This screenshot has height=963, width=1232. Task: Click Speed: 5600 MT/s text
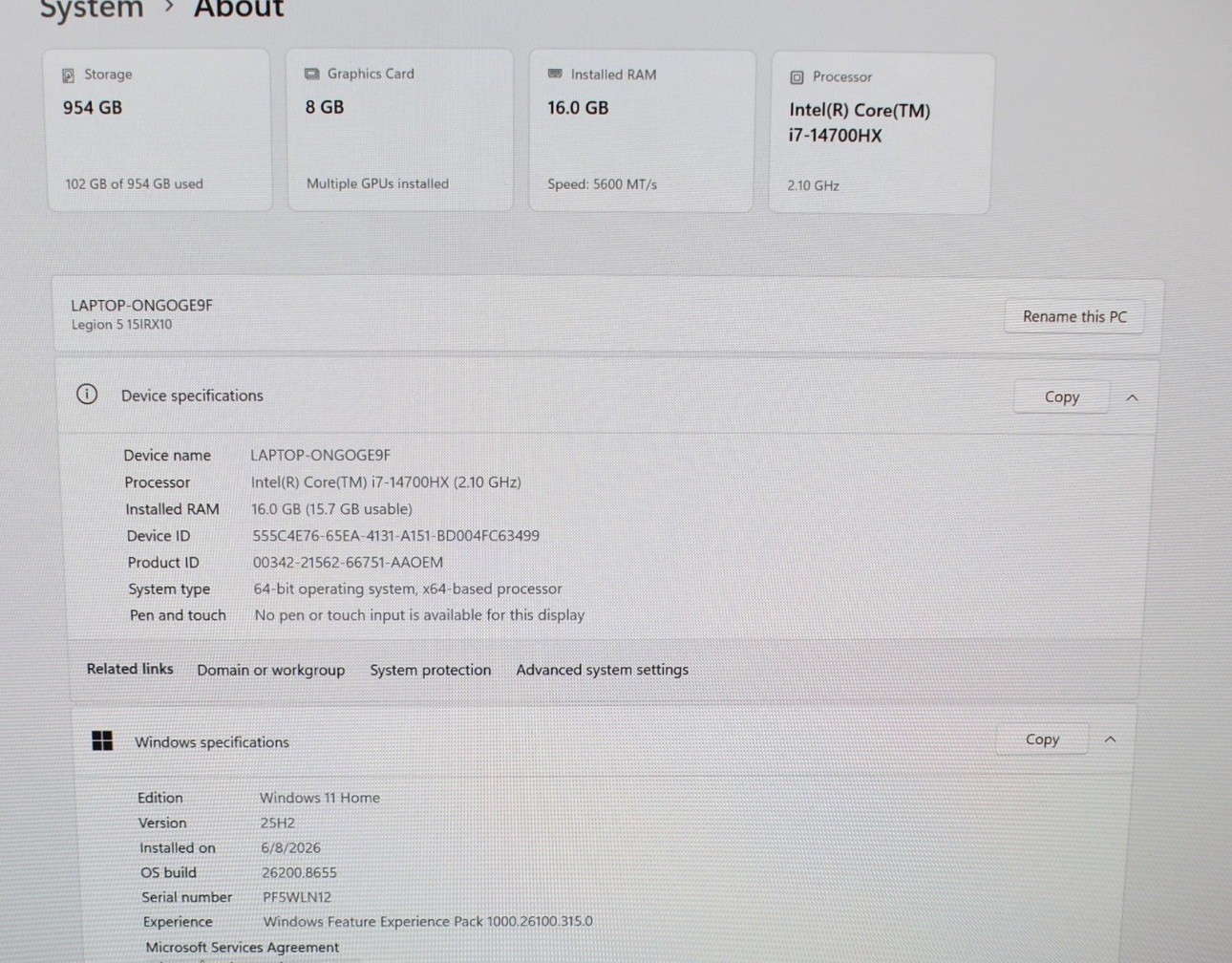coord(602,184)
